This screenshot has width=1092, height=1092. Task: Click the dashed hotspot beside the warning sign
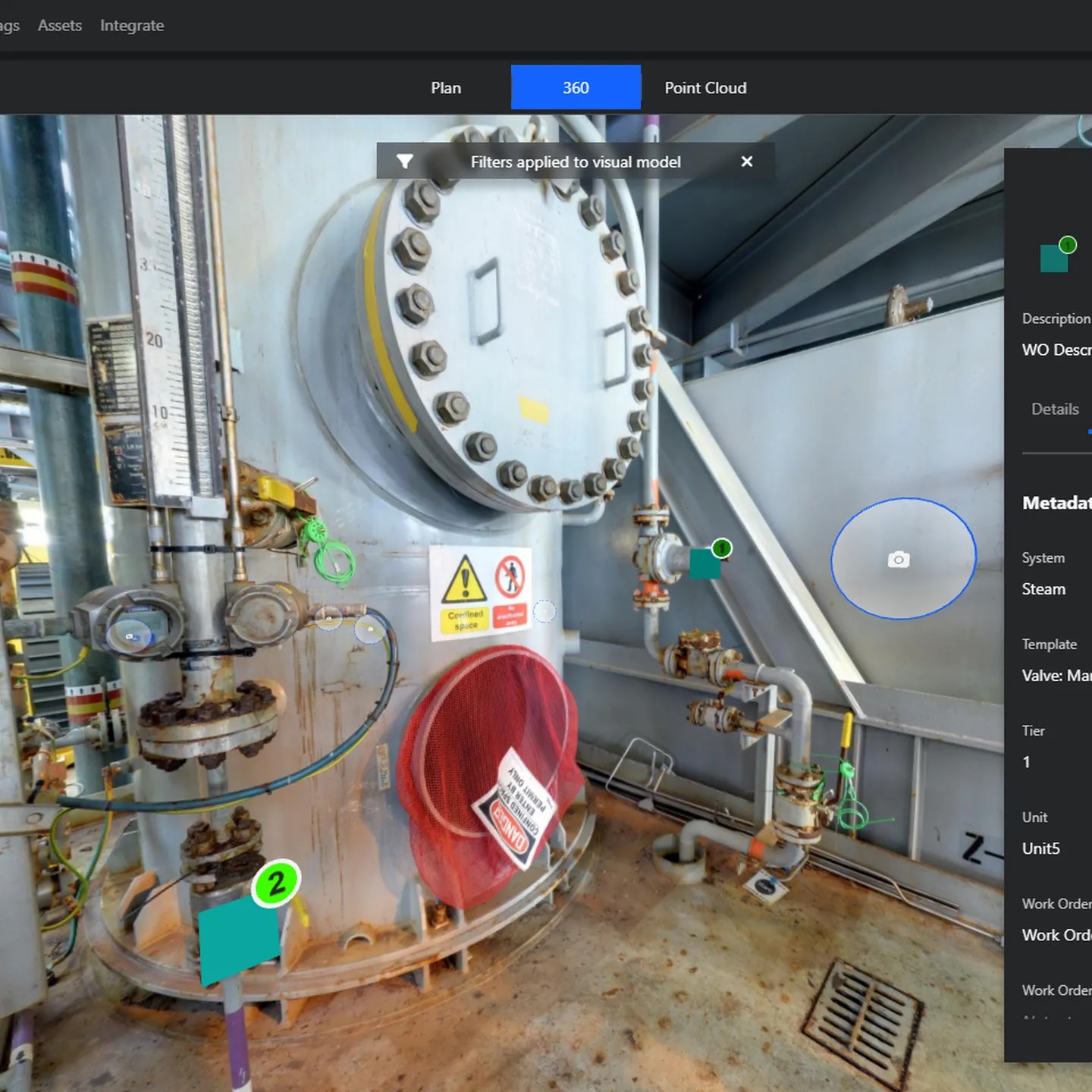tap(544, 611)
